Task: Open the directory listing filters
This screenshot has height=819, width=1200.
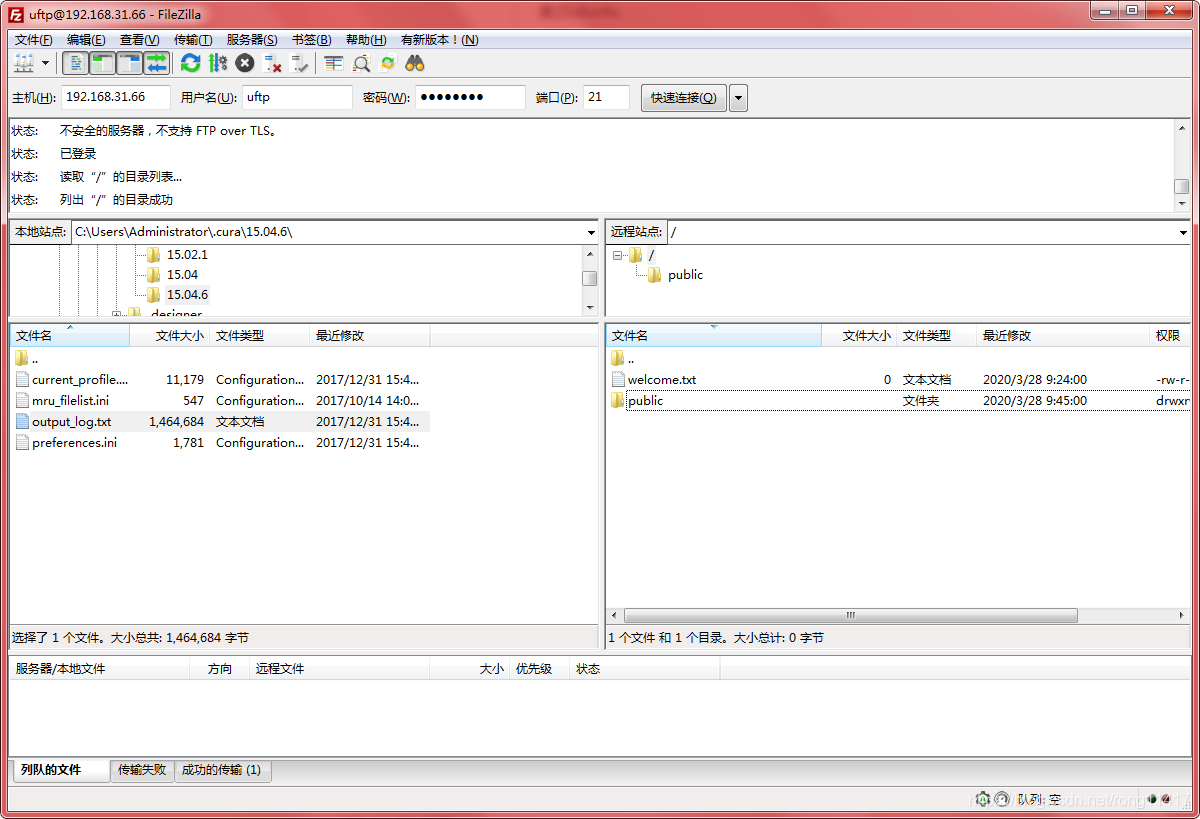Action: click(x=331, y=62)
